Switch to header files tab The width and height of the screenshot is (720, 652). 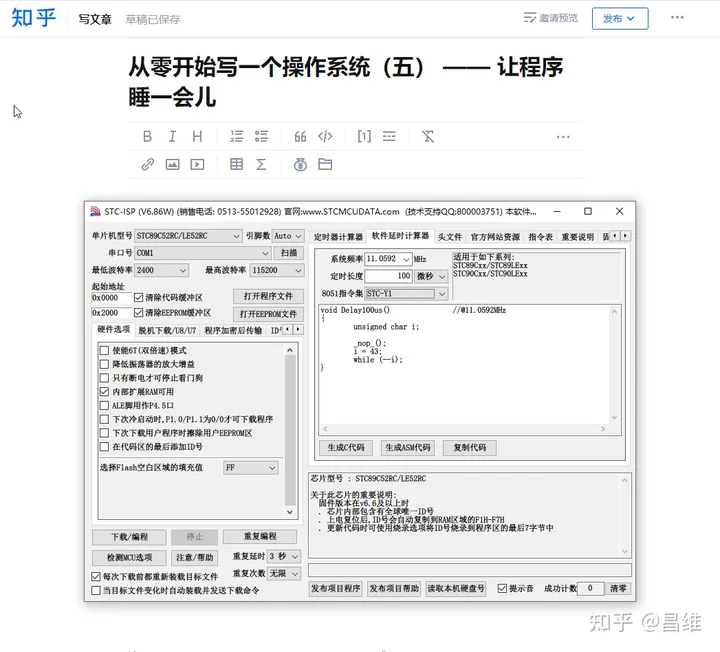point(450,237)
